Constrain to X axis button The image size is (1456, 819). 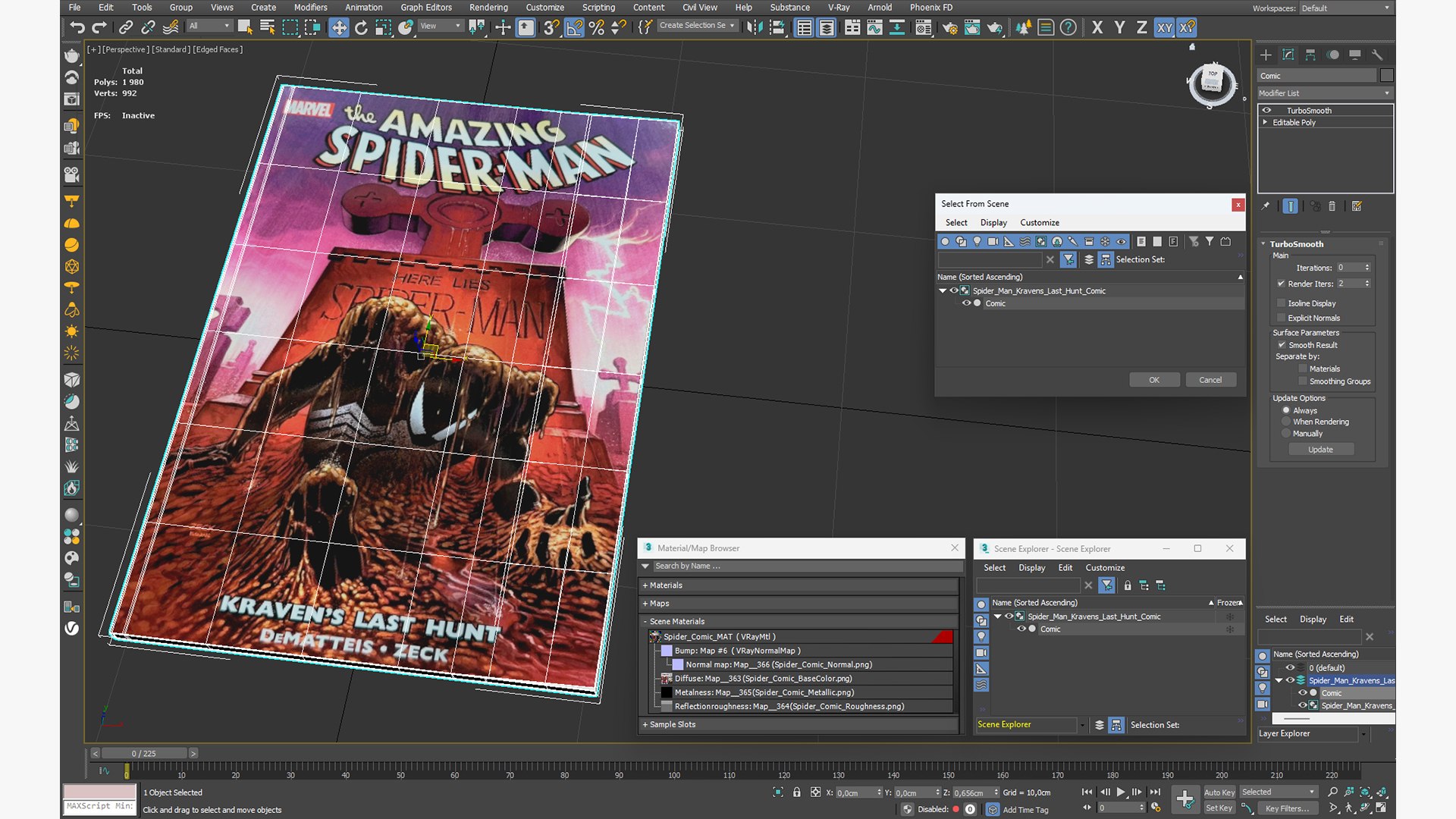pos(1097,28)
